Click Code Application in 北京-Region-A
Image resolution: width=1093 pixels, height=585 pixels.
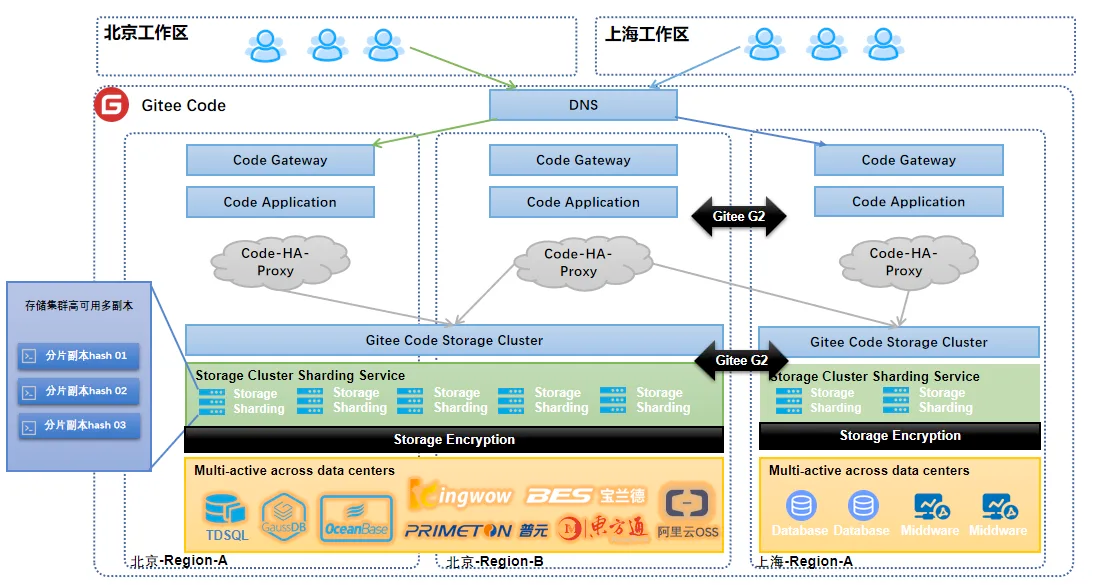[280, 202]
